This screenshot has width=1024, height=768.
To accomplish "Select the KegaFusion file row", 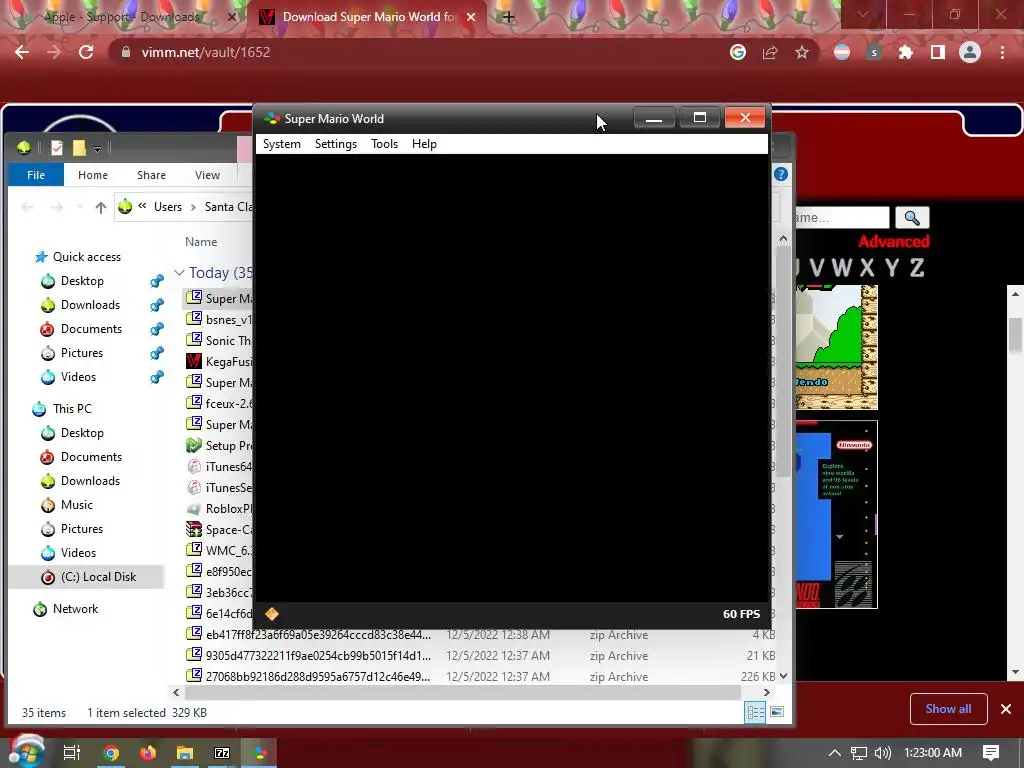I will pos(219,361).
